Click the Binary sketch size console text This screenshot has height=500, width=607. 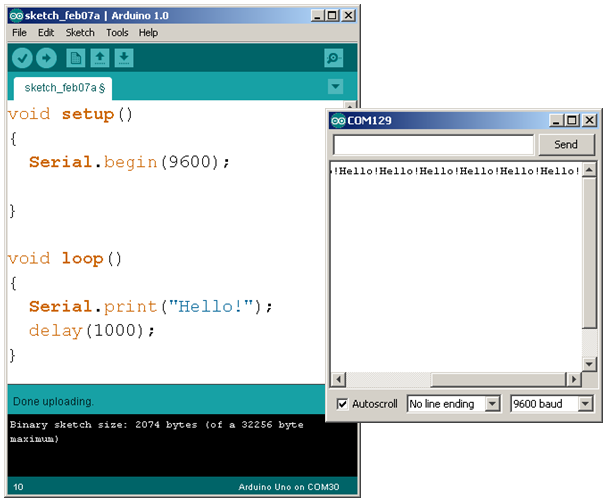tap(156, 432)
